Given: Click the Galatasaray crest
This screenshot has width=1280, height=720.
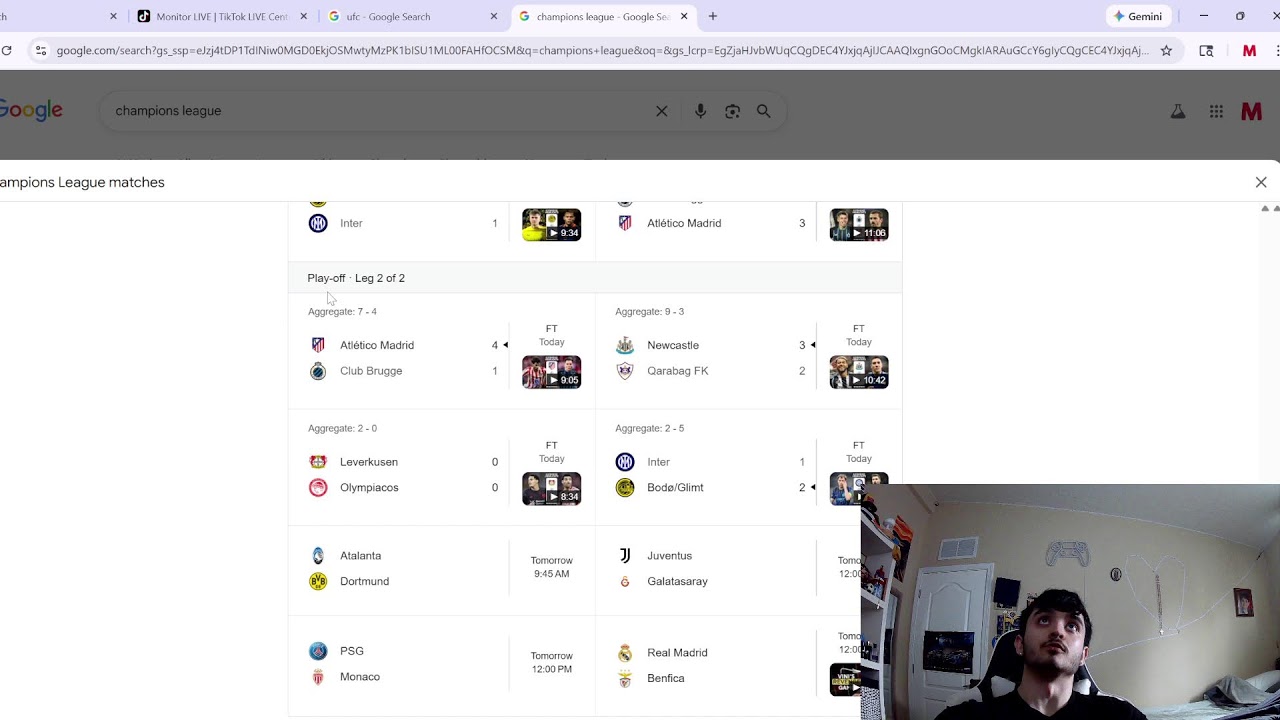Looking at the screenshot, I should (x=625, y=581).
